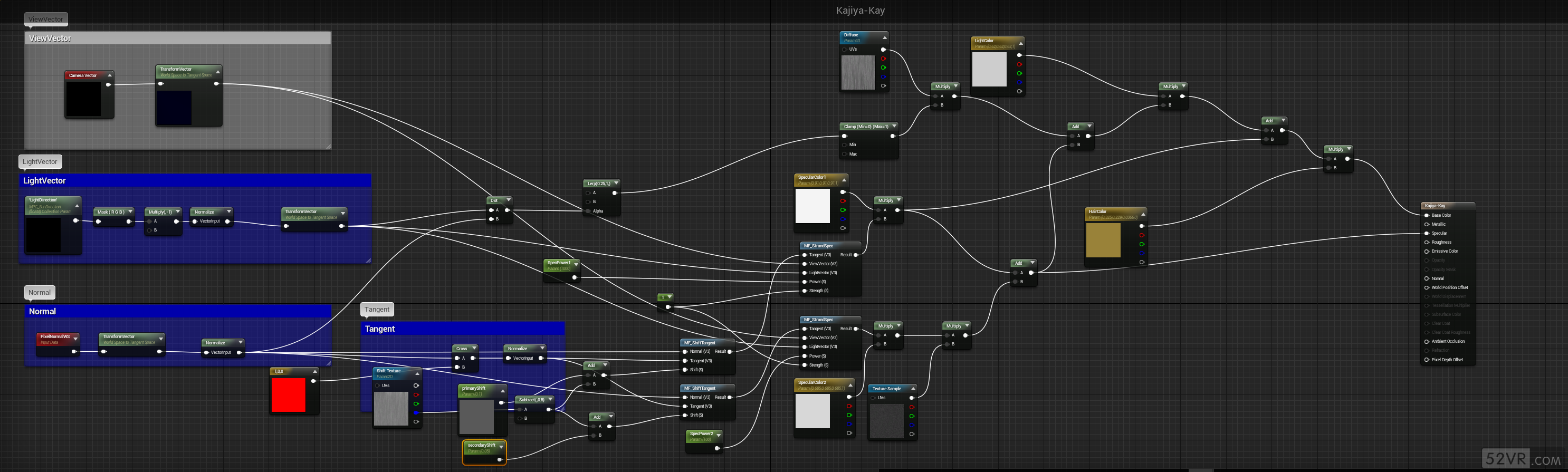
Task: Select the ViewVector comment bubble label
Action: (46, 19)
